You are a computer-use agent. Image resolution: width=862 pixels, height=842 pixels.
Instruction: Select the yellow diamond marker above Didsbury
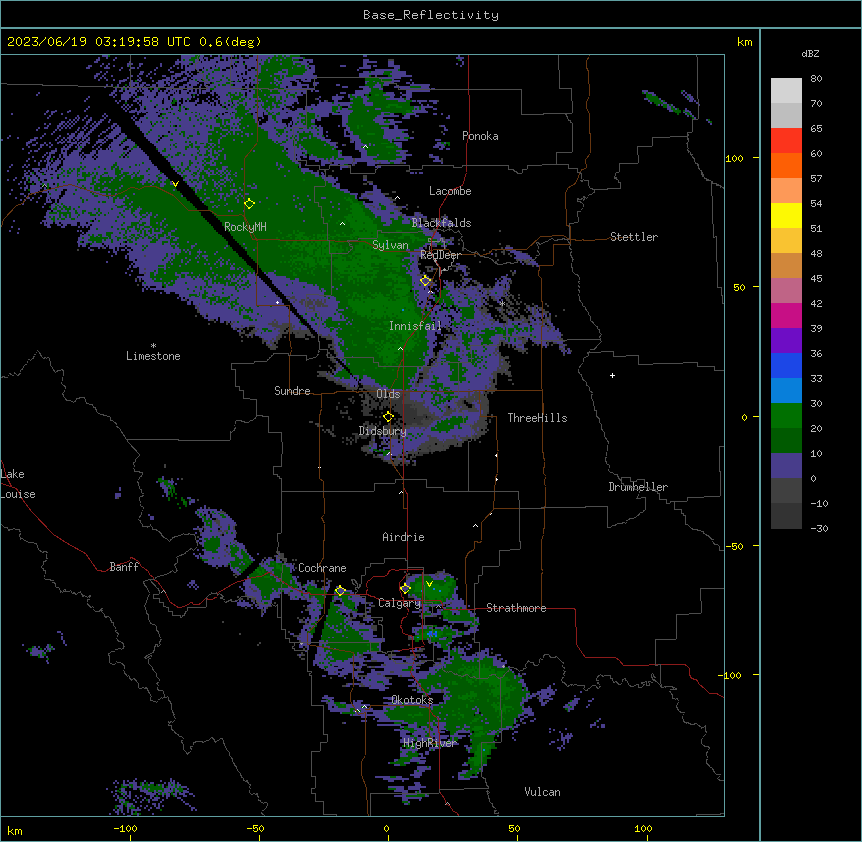click(x=388, y=417)
